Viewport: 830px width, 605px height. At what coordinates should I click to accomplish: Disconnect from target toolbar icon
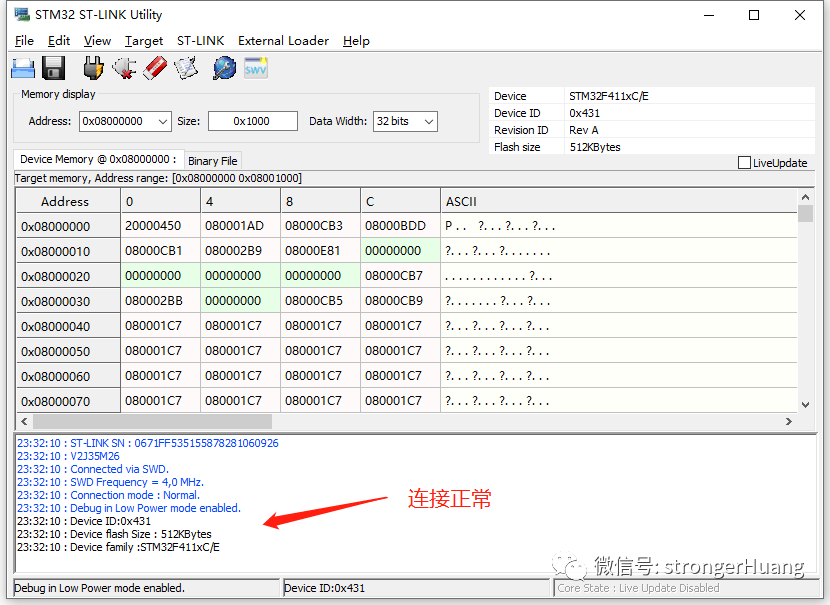click(124, 68)
